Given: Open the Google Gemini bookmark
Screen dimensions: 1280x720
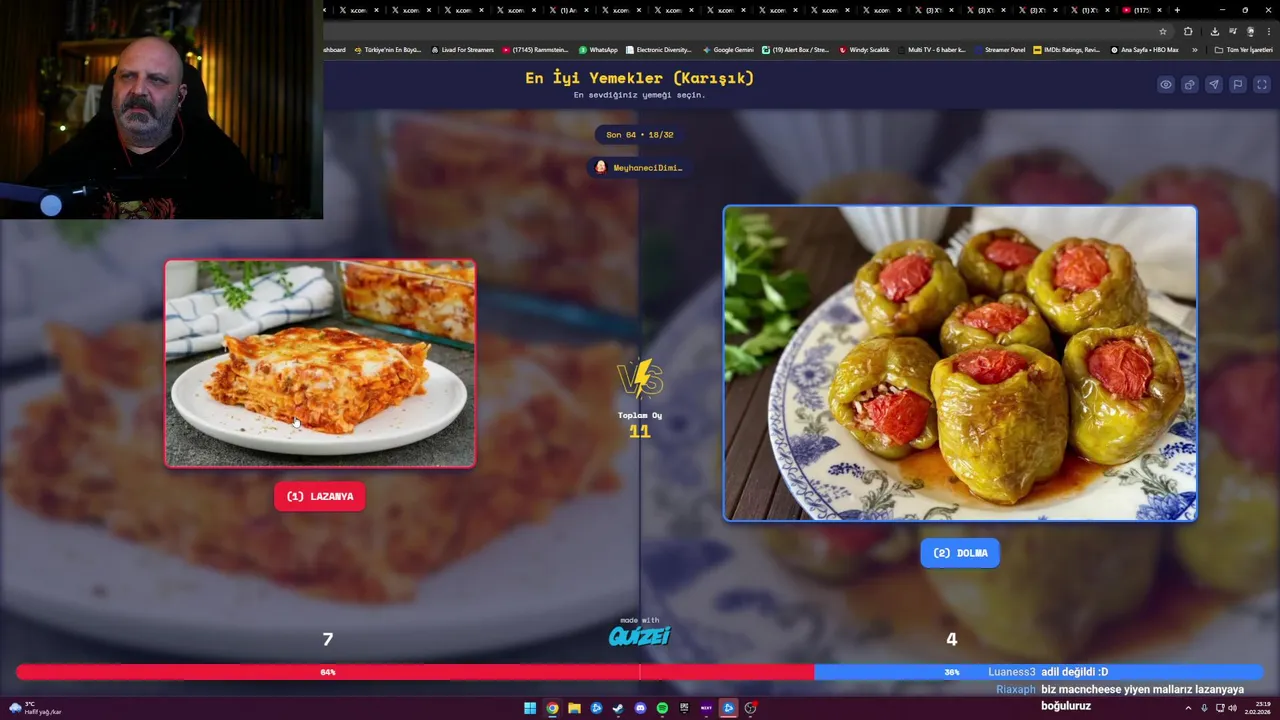Looking at the screenshot, I should (x=728, y=49).
